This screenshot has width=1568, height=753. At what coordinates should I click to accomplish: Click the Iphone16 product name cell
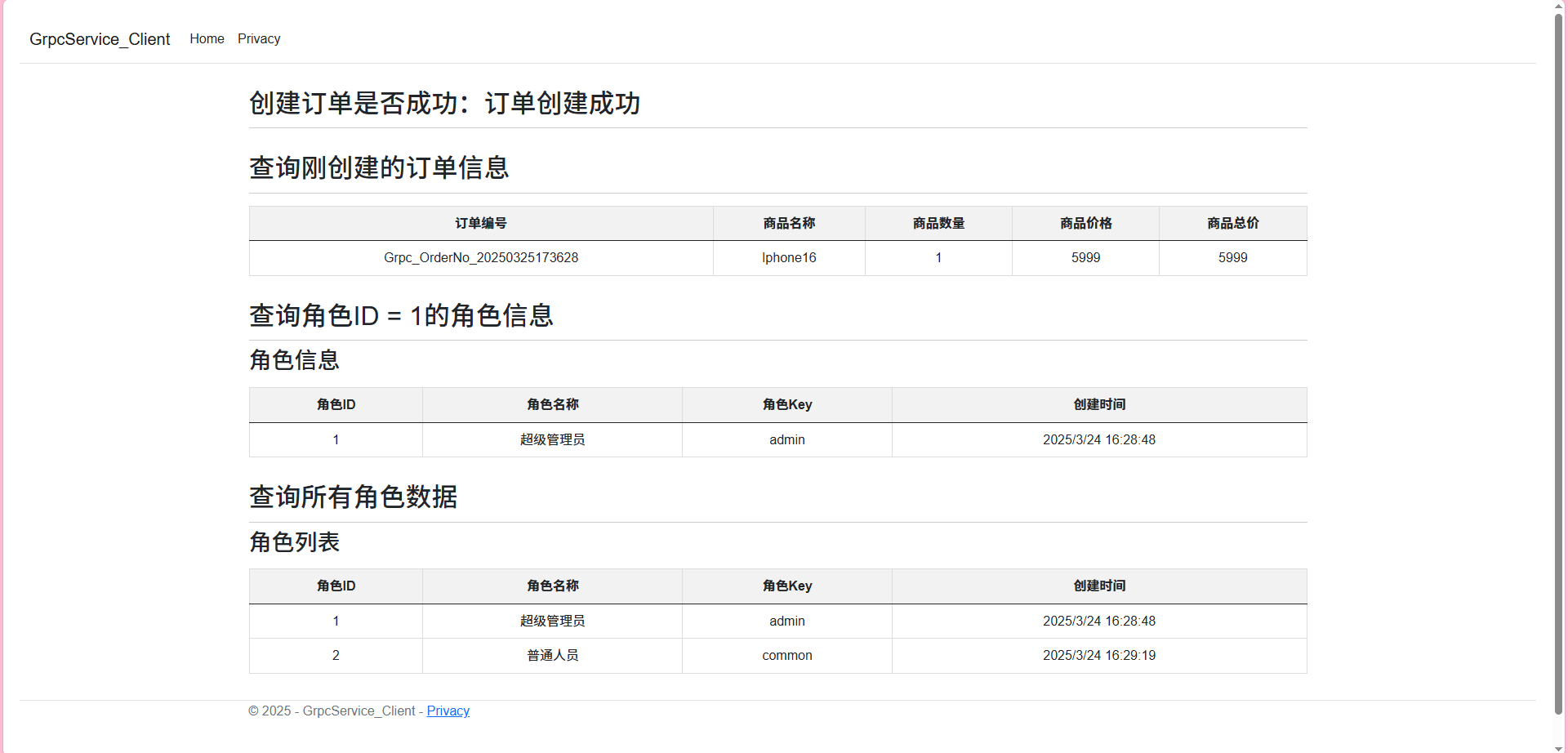[x=789, y=257]
